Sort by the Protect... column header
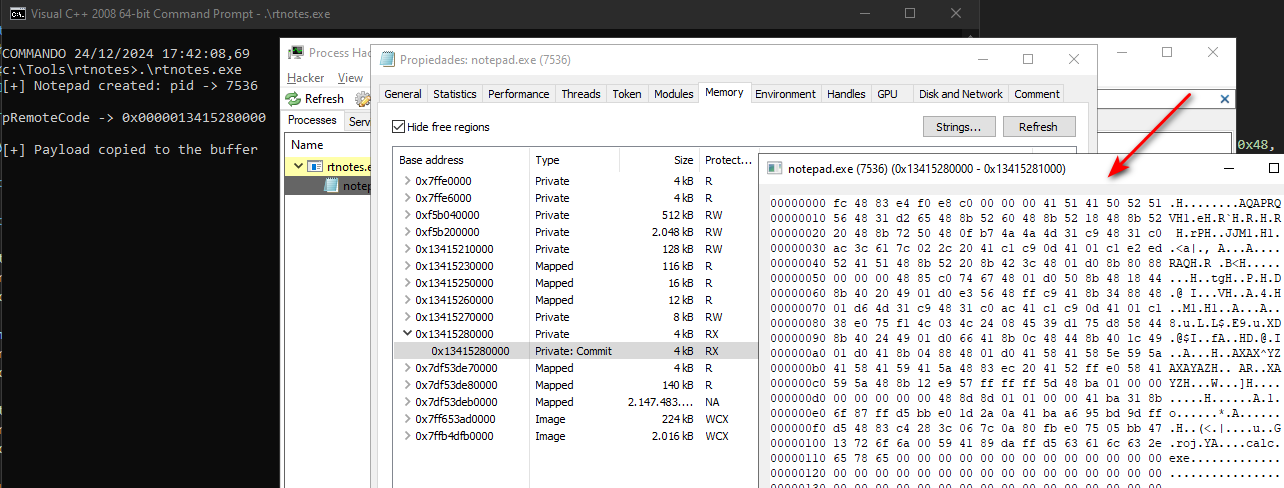Viewport: 1284px width, 488px height. click(x=728, y=160)
